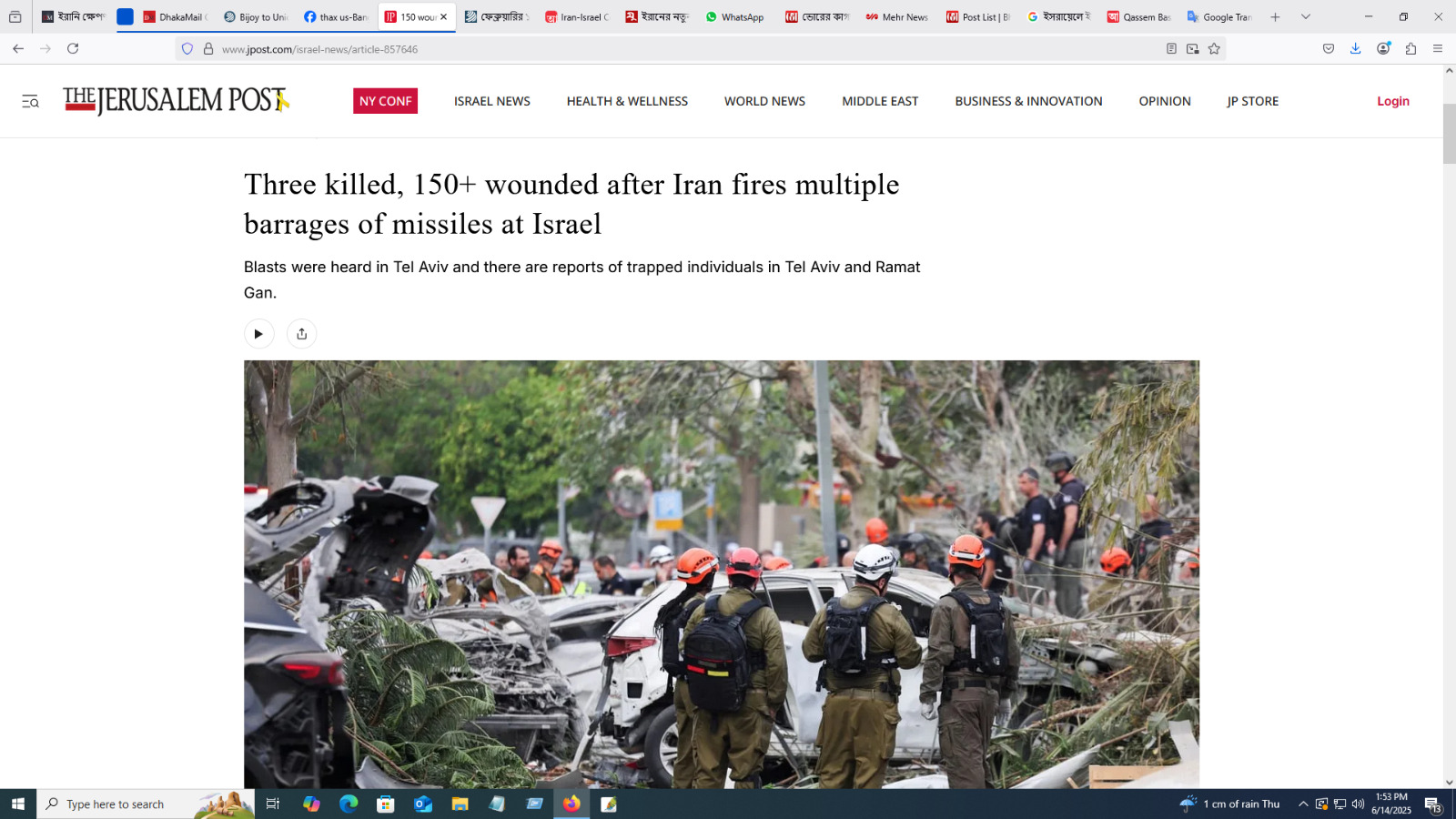Image resolution: width=1456 pixels, height=819 pixels.
Task: Switch to the WhatsApp tab
Action: [x=735, y=17]
